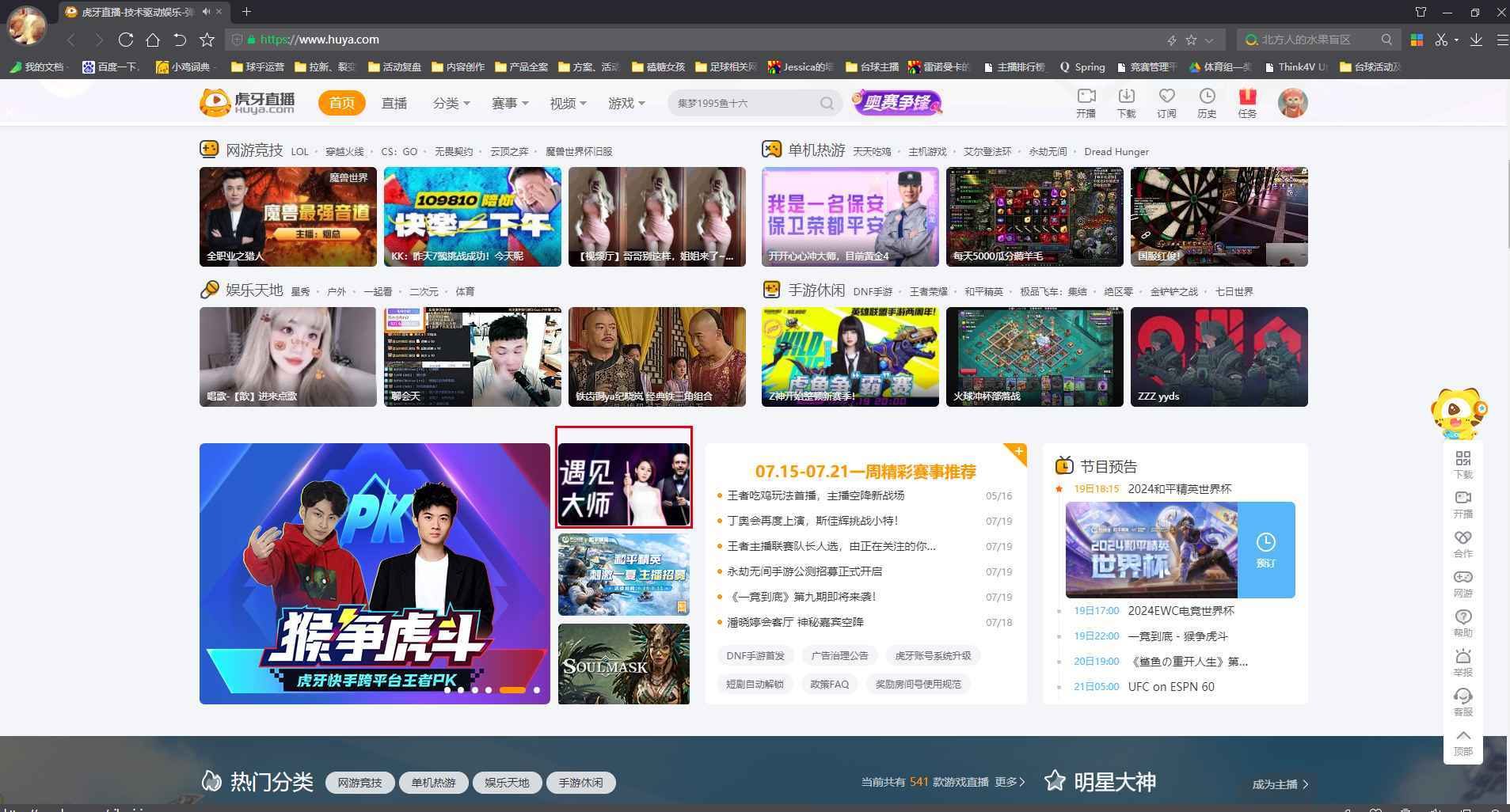Click the 预订 reserve button for 和平精英世界杯

1266,550
